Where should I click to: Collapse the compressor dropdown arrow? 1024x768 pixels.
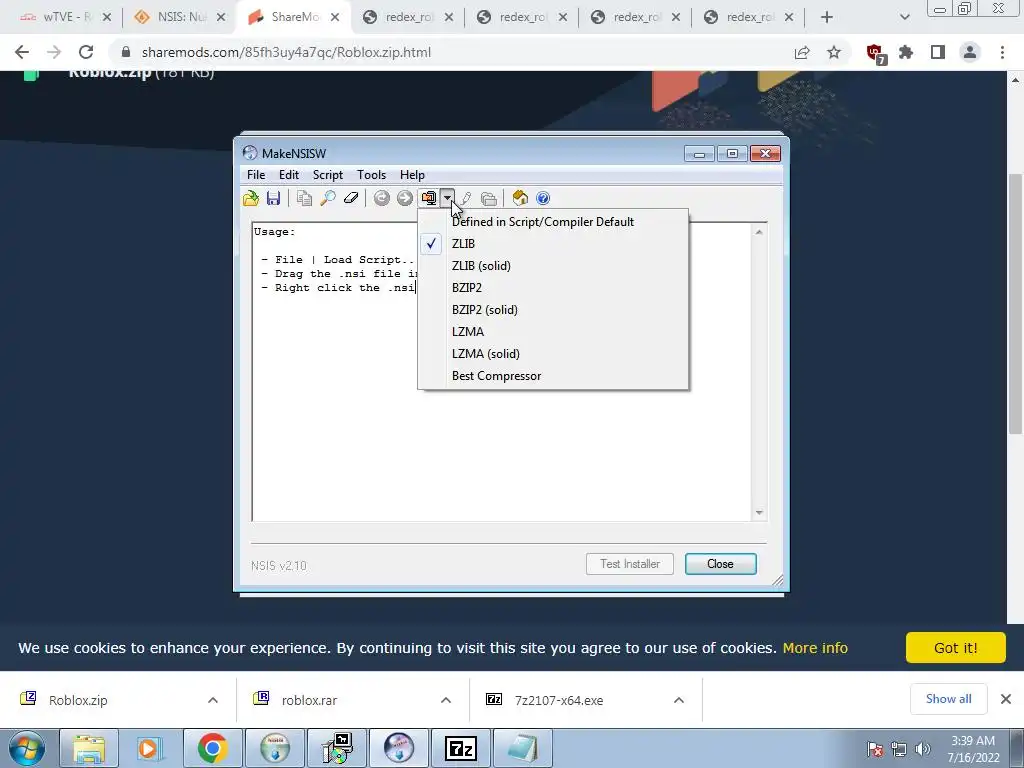pos(447,198)
